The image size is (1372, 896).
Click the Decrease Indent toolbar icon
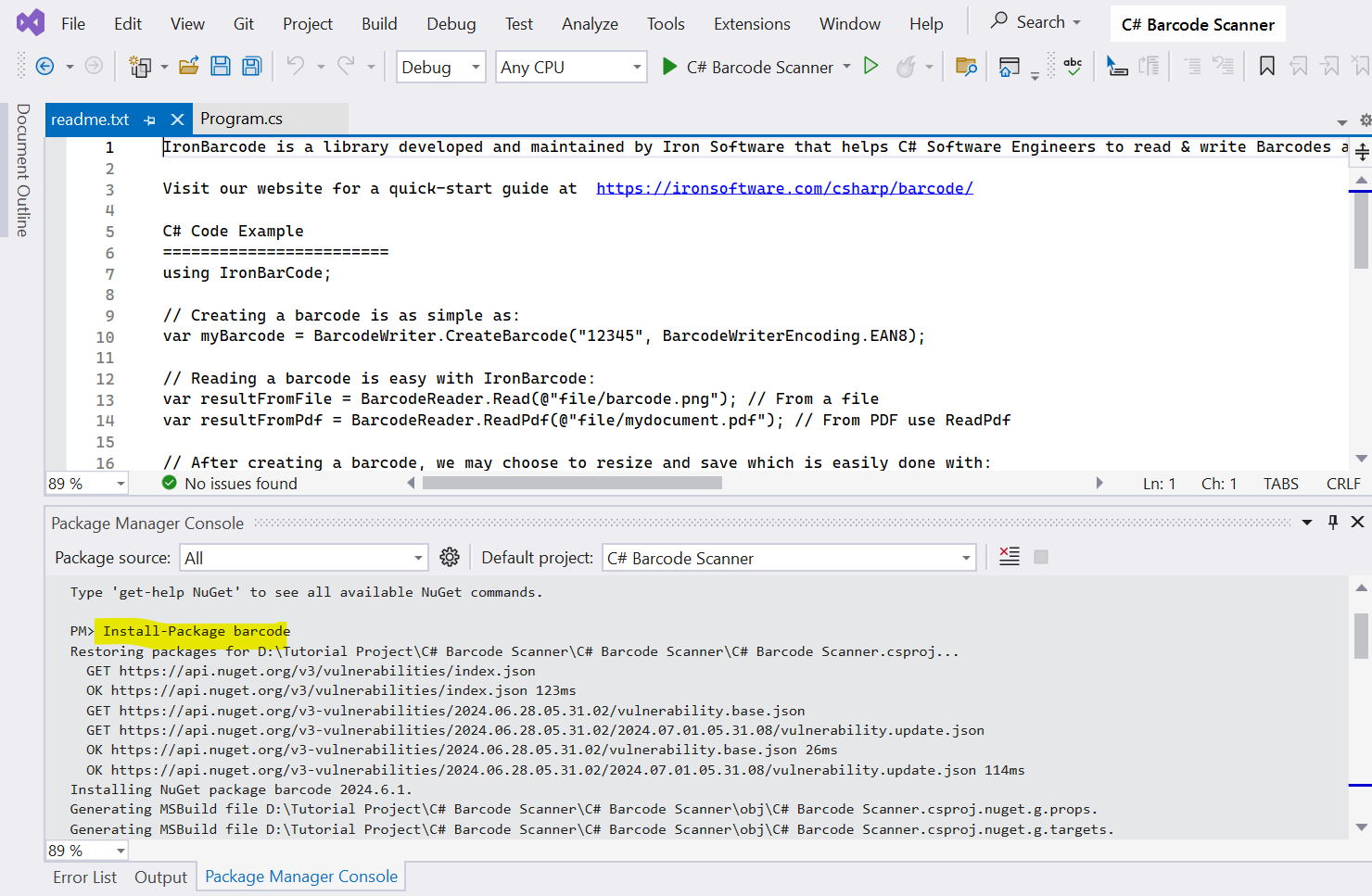click(x=1193, y=66)
